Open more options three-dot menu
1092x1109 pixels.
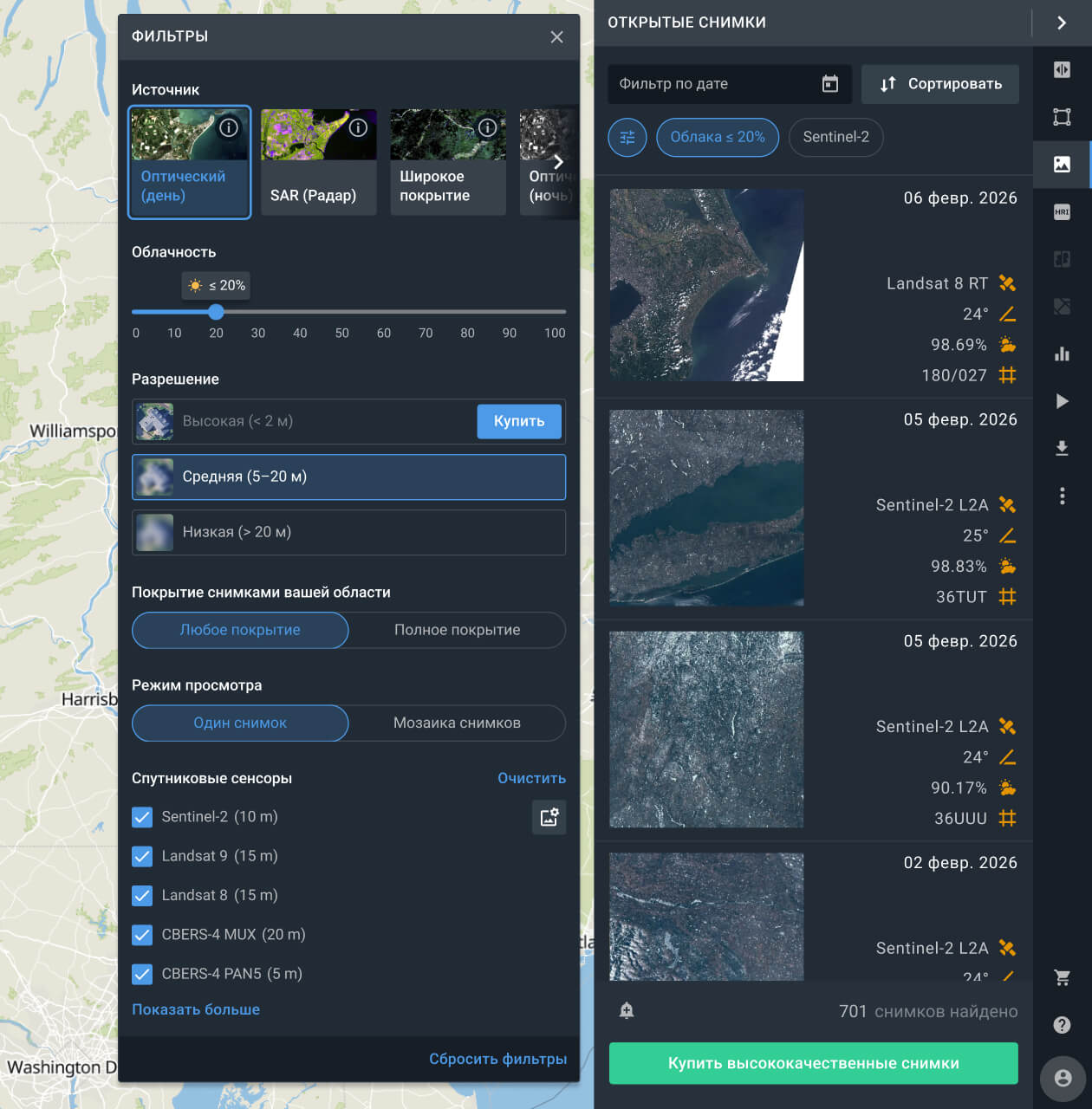[x=1062, y=496]
